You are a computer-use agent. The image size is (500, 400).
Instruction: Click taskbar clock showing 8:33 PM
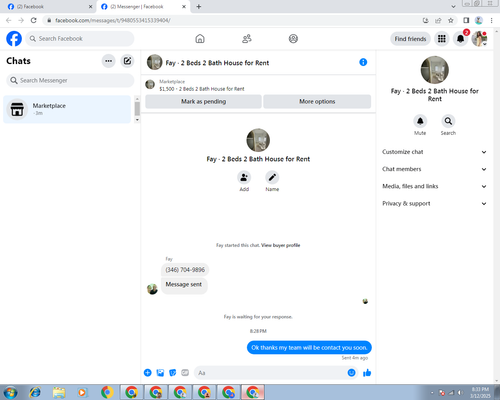pos(480,392)
